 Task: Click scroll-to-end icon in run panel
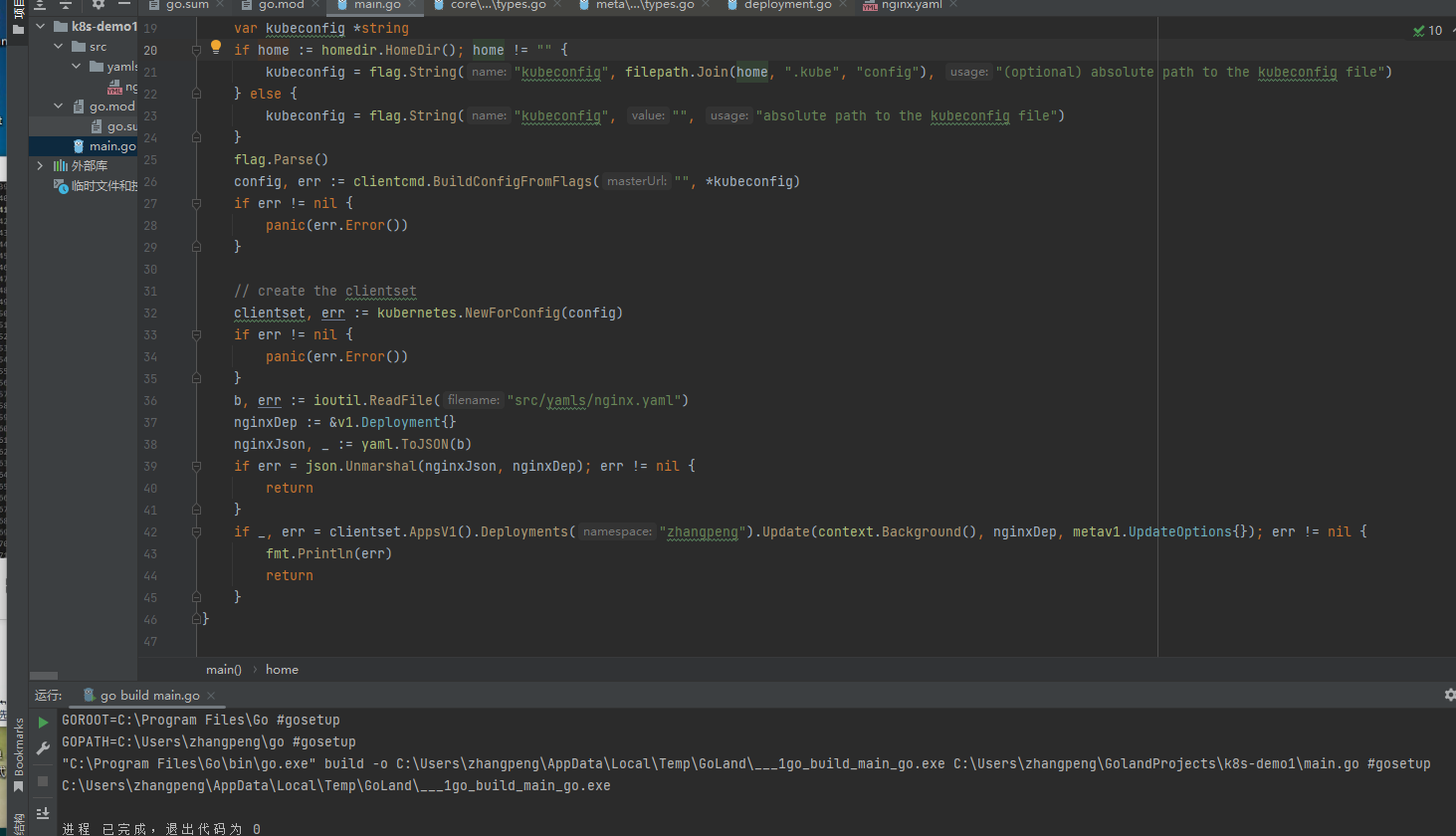[43, 814]
